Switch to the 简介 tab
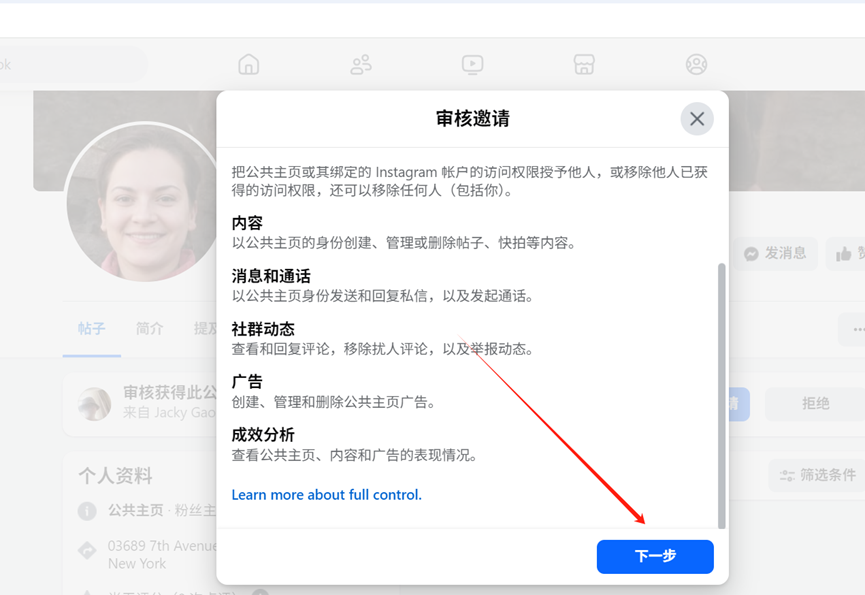This screenshot has width=865, height=595. click(150, 328)
